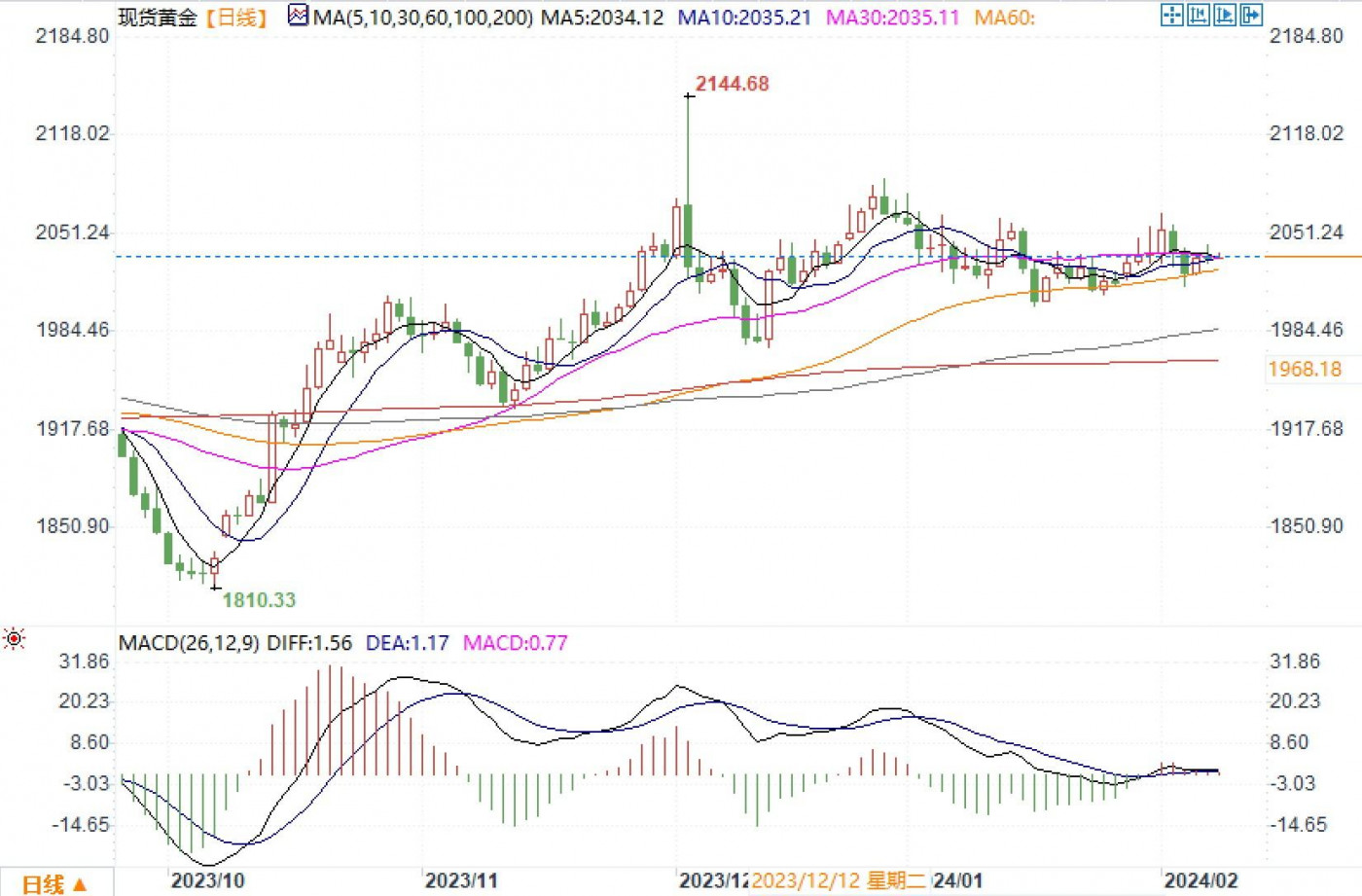Click the 【日线】 period label in title
The height and width of the screenshot is (896, 1362).
pyautogui.click(x=236, y=18)
